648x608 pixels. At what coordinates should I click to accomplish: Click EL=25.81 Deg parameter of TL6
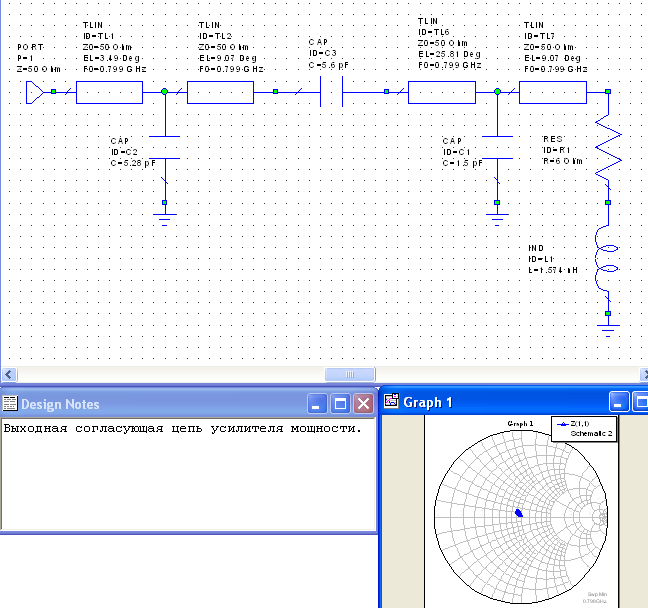coord(449,54)
